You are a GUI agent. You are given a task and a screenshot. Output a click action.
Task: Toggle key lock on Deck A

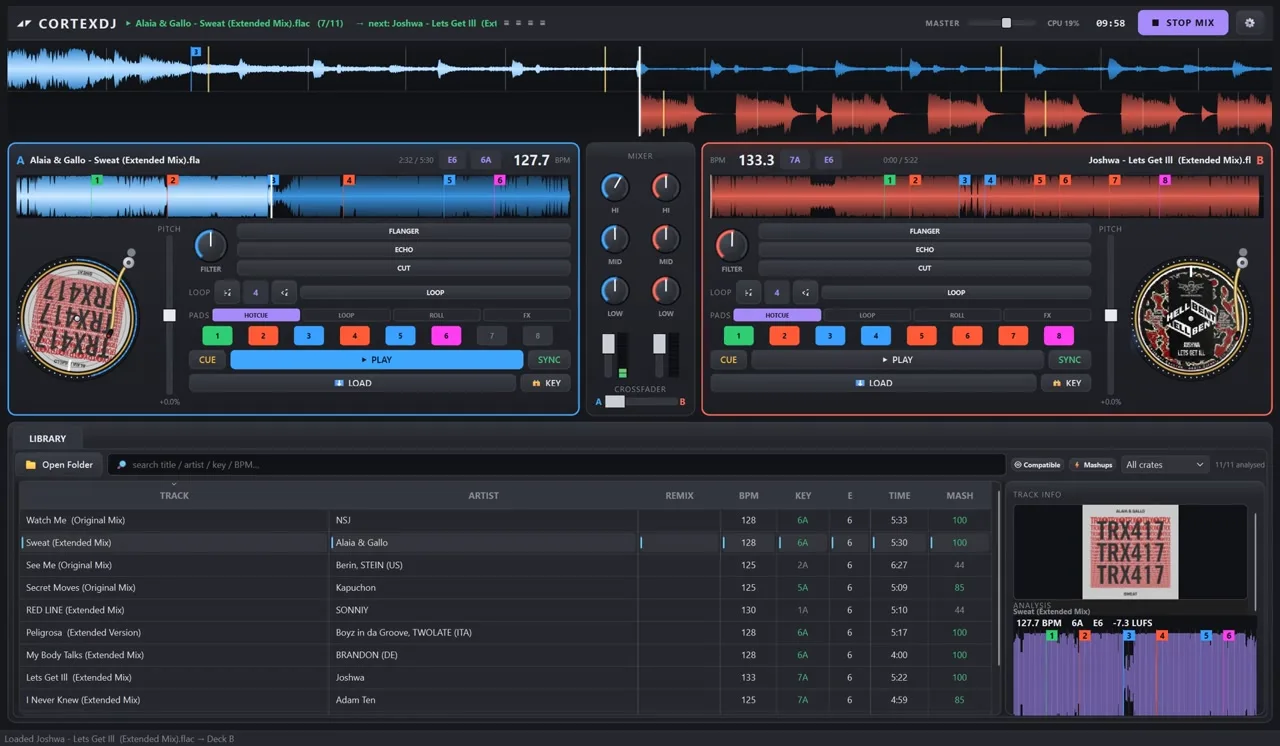(546, 383)
